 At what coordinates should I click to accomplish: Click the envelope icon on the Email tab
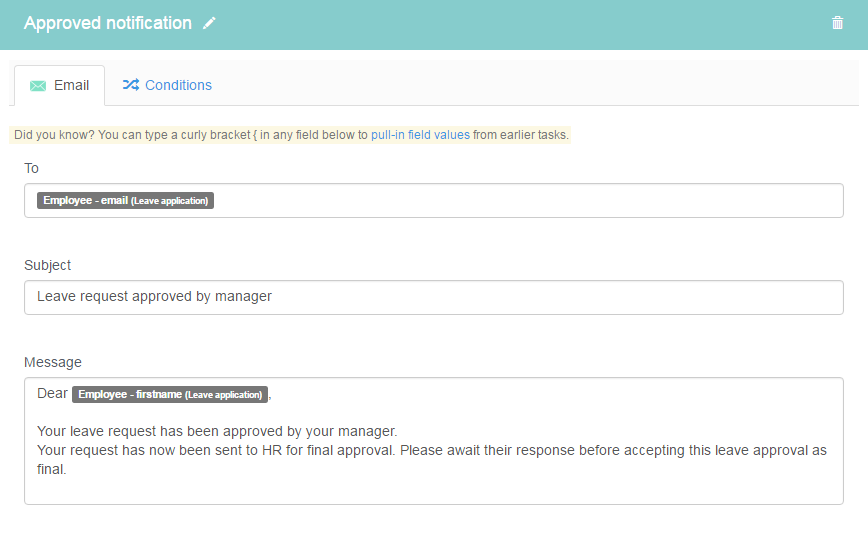coord(38,86)
